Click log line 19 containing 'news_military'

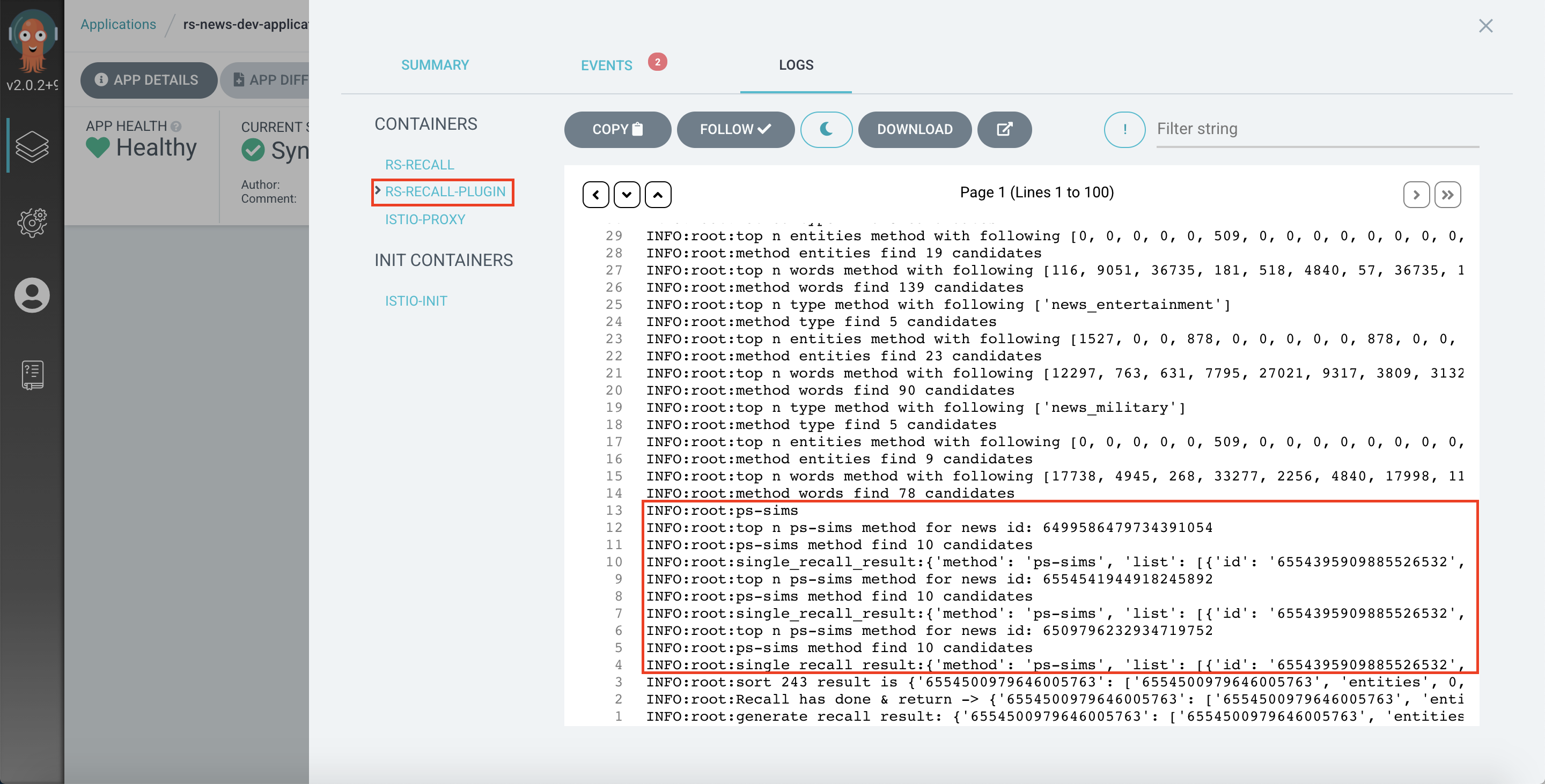click(915, 408)
